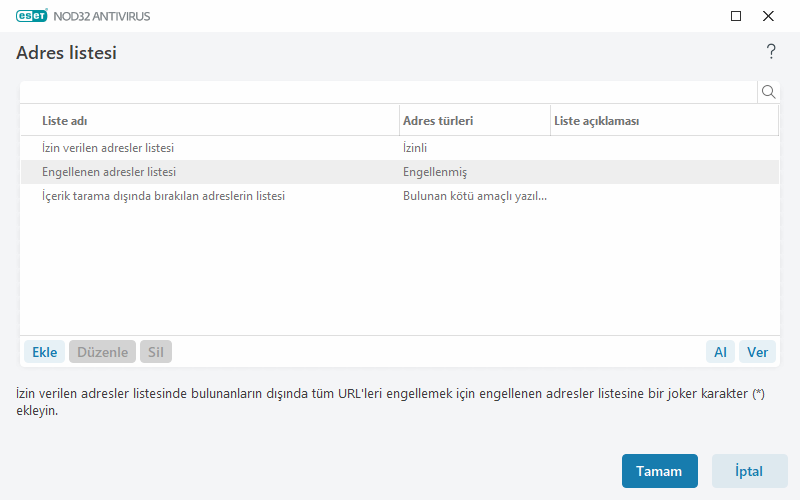Viewport: 800px width, 500px height.
Task: Close the NOD32 Antivirus dialog
Action: coord(768,16)
